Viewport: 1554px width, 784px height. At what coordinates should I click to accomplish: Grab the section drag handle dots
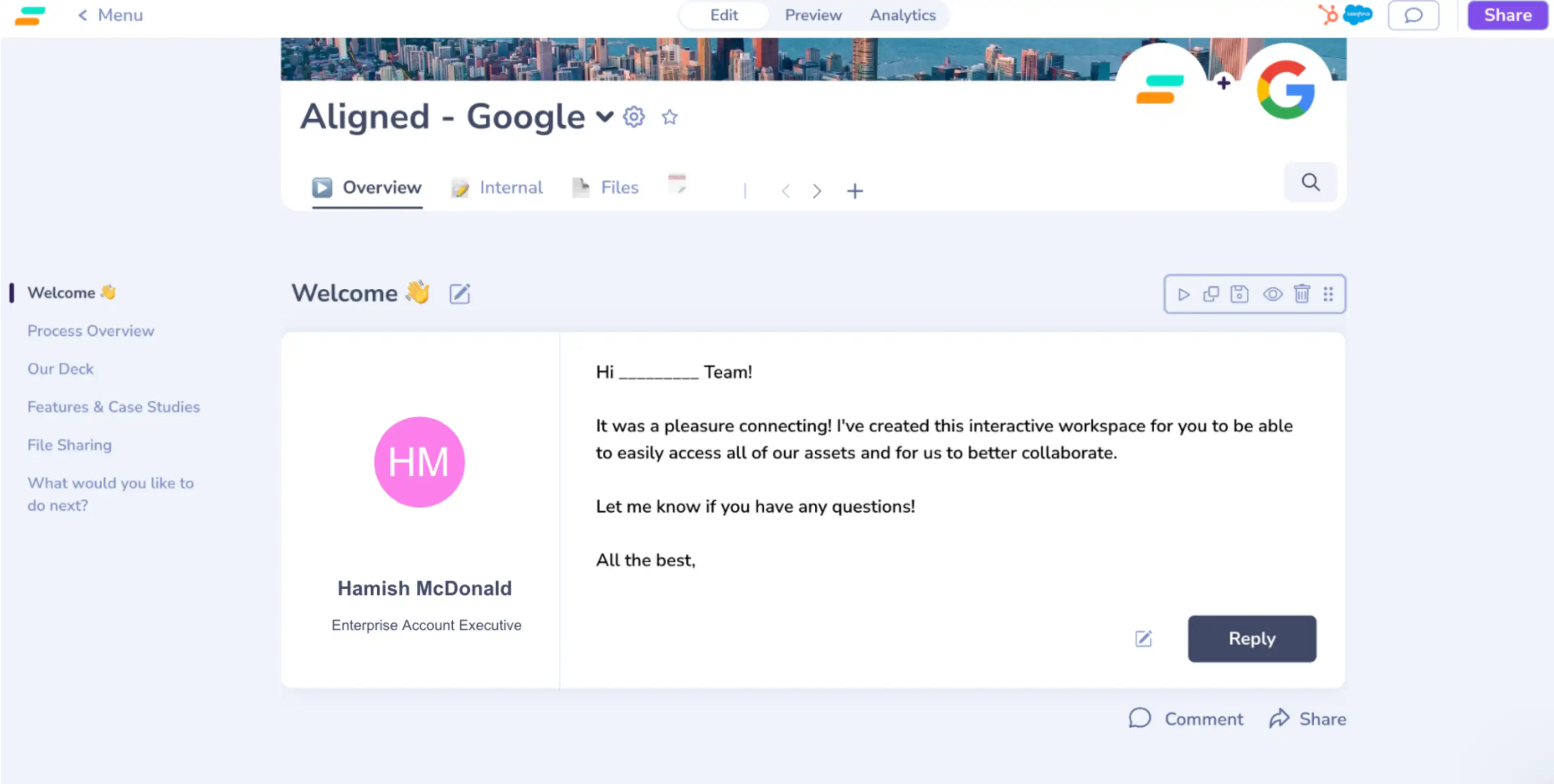[1329, 294]
